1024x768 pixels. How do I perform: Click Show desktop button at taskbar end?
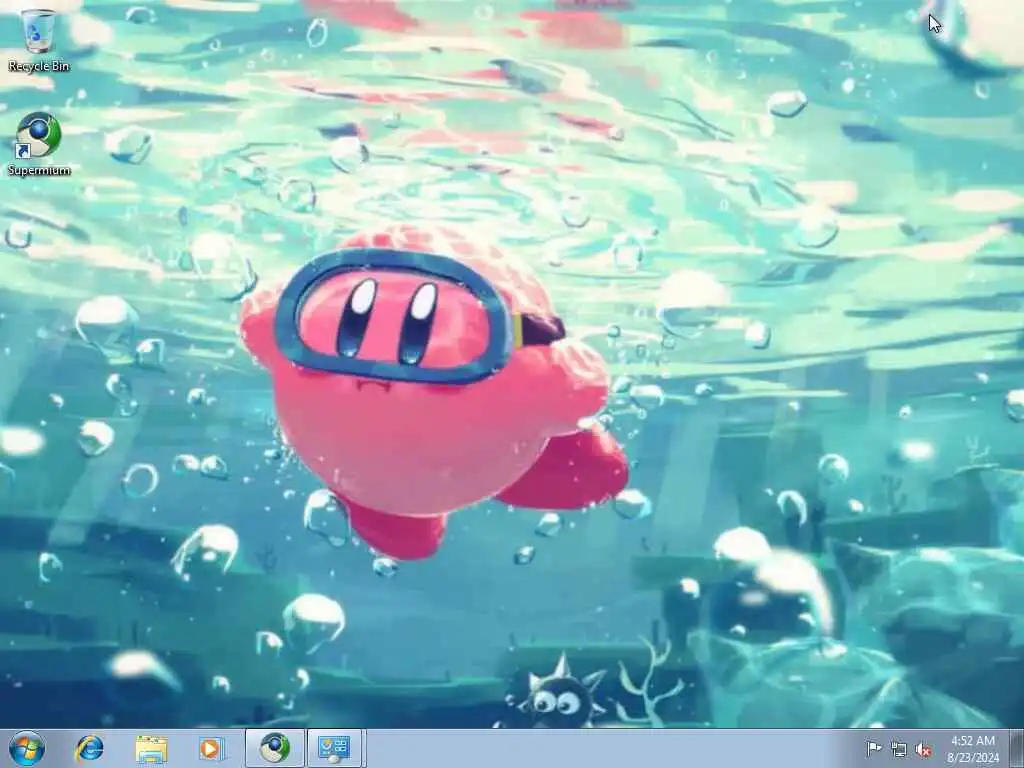(x=1017, y=748)
